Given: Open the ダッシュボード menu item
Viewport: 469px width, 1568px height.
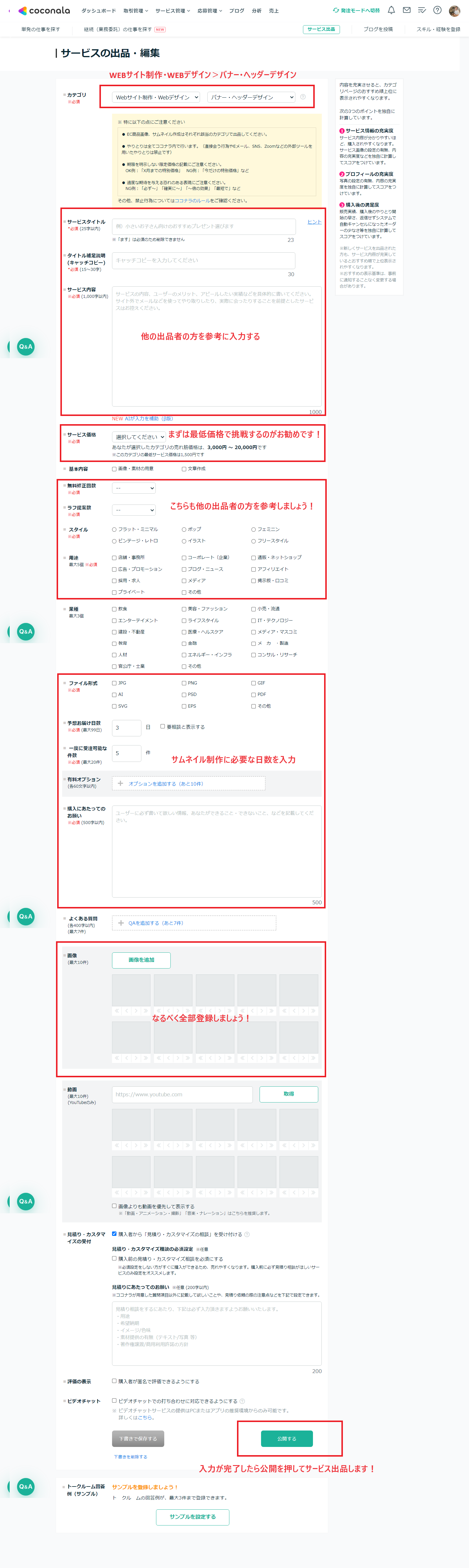Looking at the screenshot, I should [x=99, y=11].
